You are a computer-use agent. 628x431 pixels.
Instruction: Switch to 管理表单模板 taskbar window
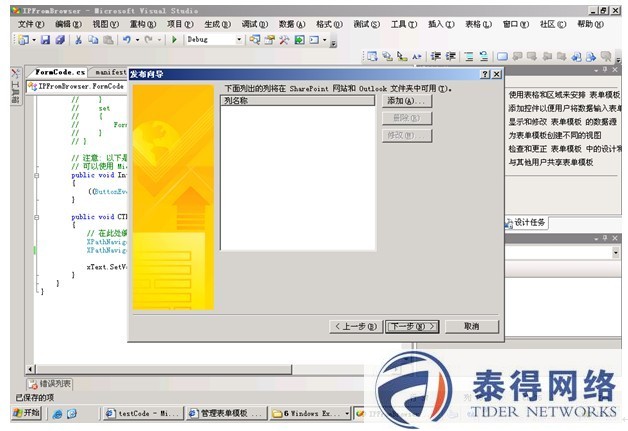pyautogui.click(x=227, y=413)
